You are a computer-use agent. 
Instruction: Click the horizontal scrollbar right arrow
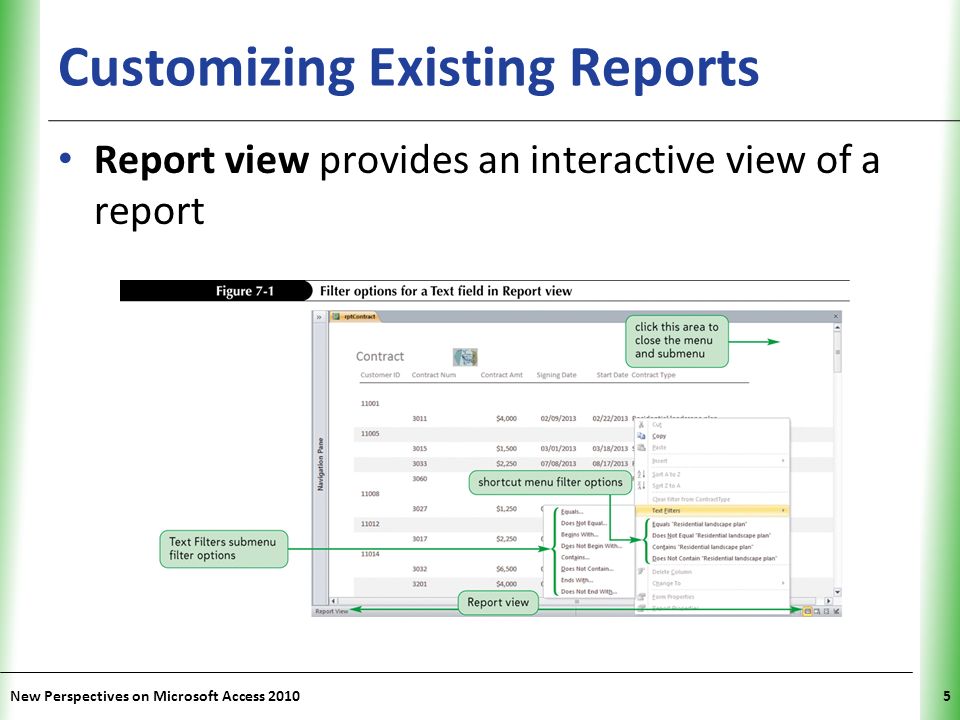click(828, 601)
